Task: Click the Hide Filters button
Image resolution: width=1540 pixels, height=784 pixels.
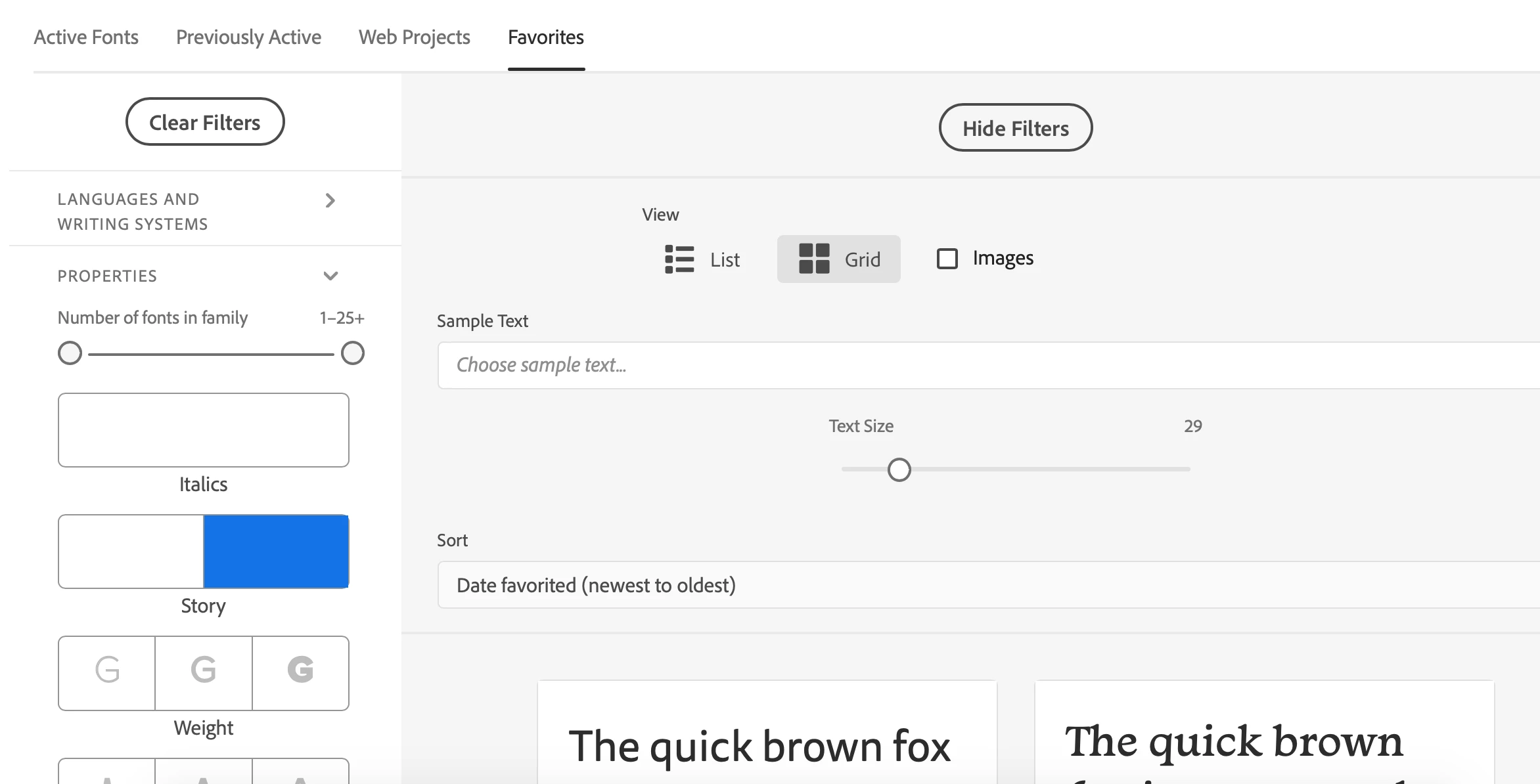Action: click(1015, 128)
